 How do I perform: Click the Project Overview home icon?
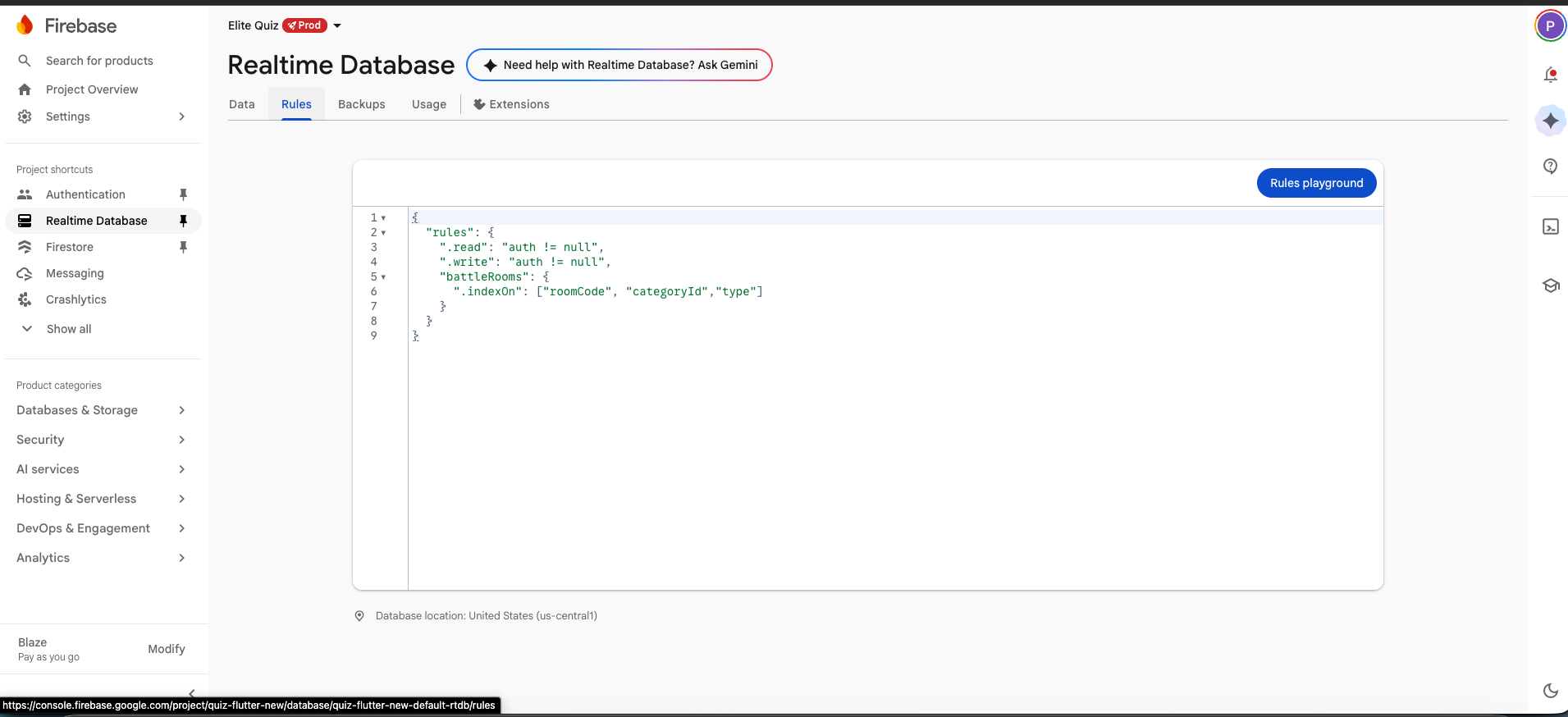click(x=25, y=89)
